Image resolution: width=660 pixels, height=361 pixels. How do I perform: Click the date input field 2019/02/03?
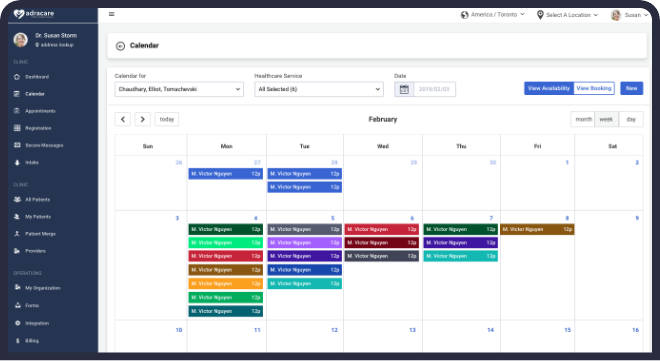pos(434,89)
